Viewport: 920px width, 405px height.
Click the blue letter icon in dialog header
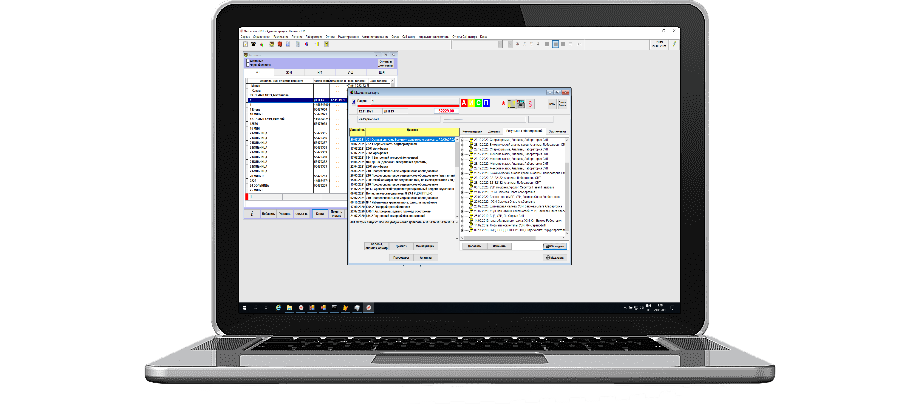tap(486, 103)
